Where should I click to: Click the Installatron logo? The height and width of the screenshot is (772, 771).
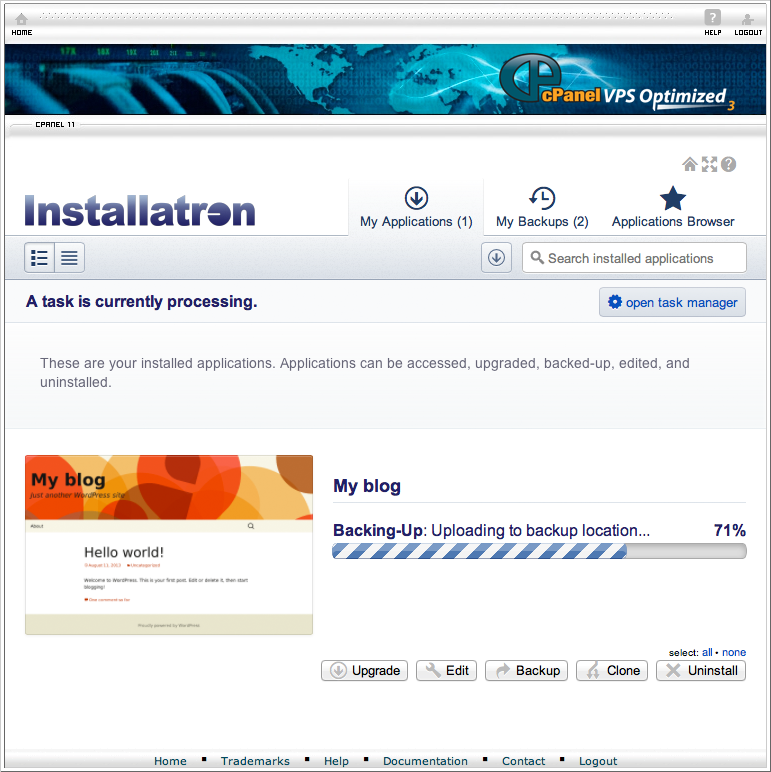[x=140, y=211]
